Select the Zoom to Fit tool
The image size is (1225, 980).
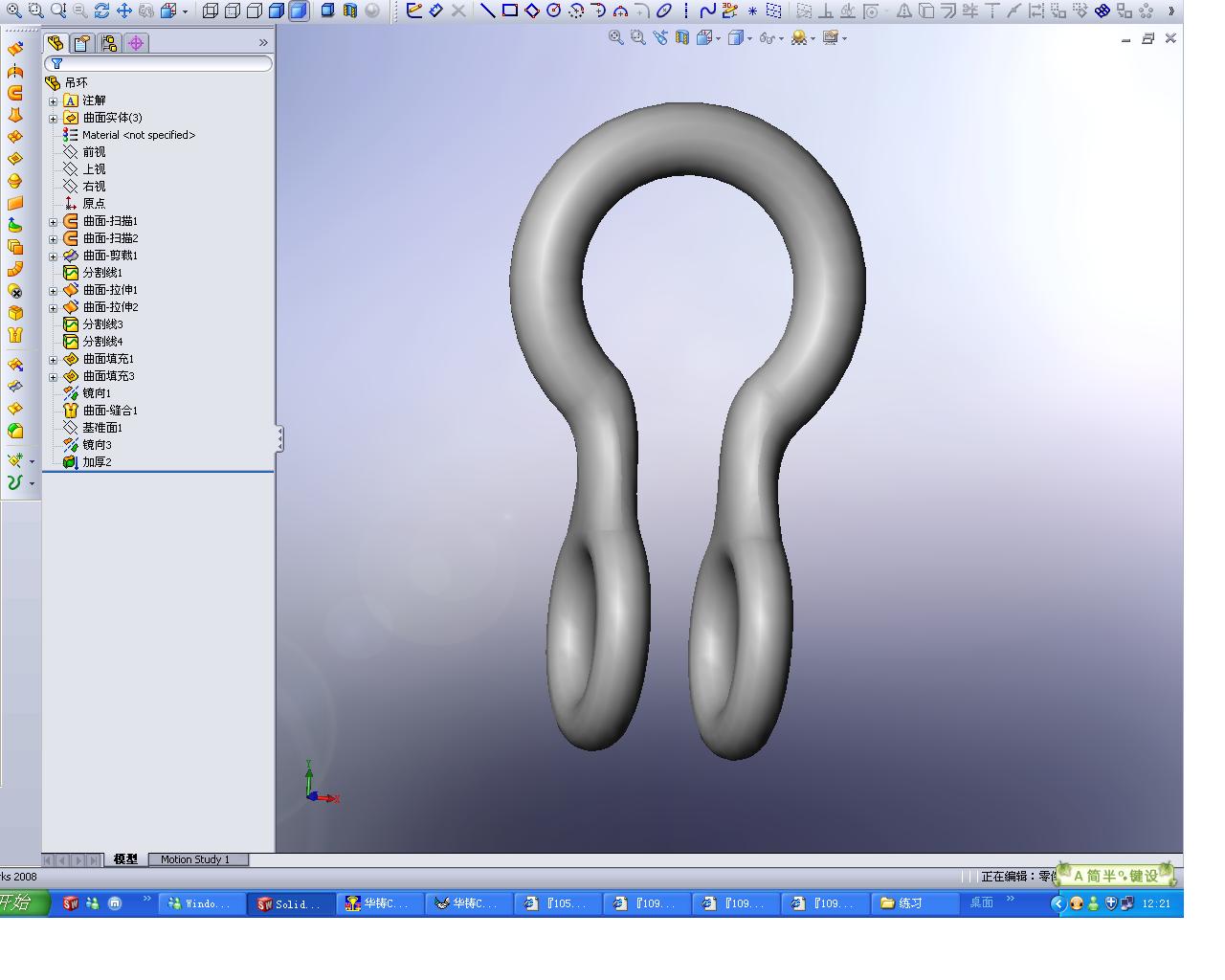point(14,11)
